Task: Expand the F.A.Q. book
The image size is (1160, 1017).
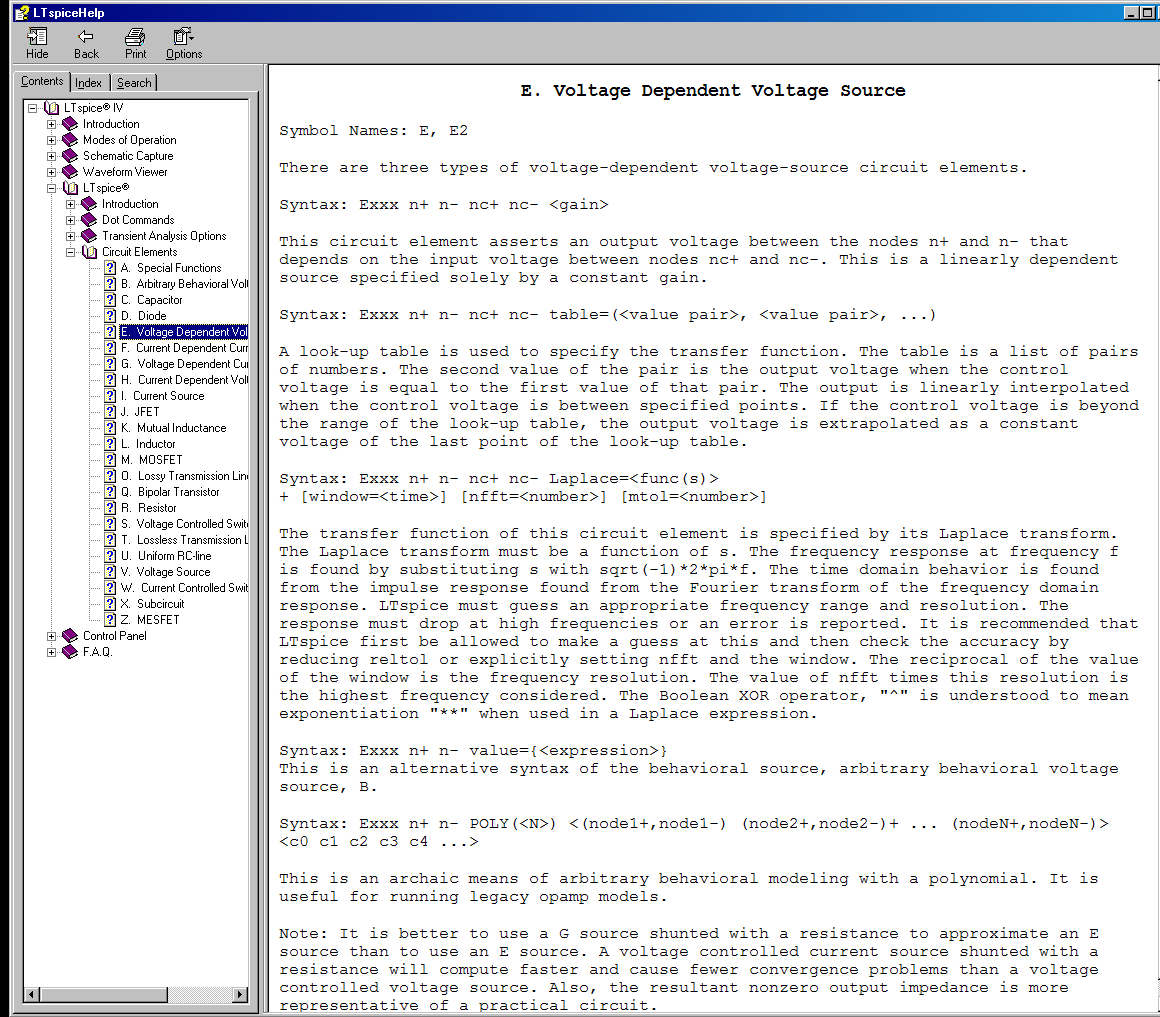Action: click(x=52, y=652)
